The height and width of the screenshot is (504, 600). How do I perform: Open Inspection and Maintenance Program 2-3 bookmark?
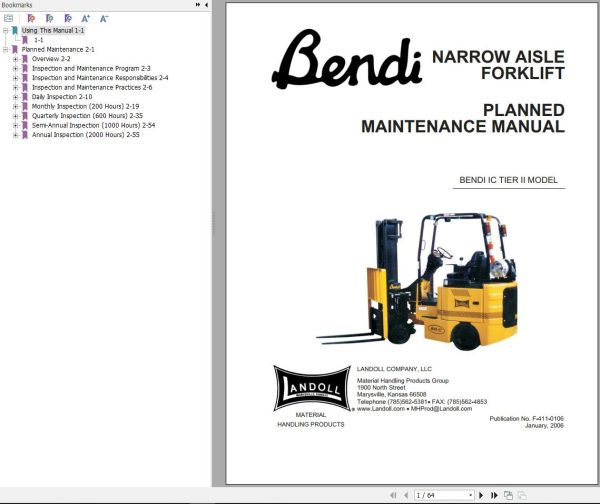click(91, 69)
